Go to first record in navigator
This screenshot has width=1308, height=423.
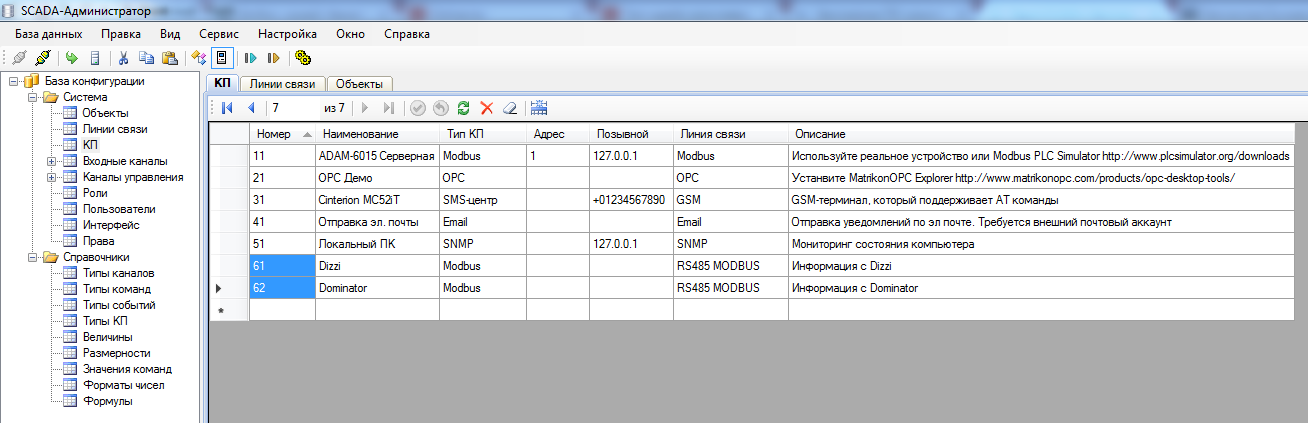click(x=227, y=108)
